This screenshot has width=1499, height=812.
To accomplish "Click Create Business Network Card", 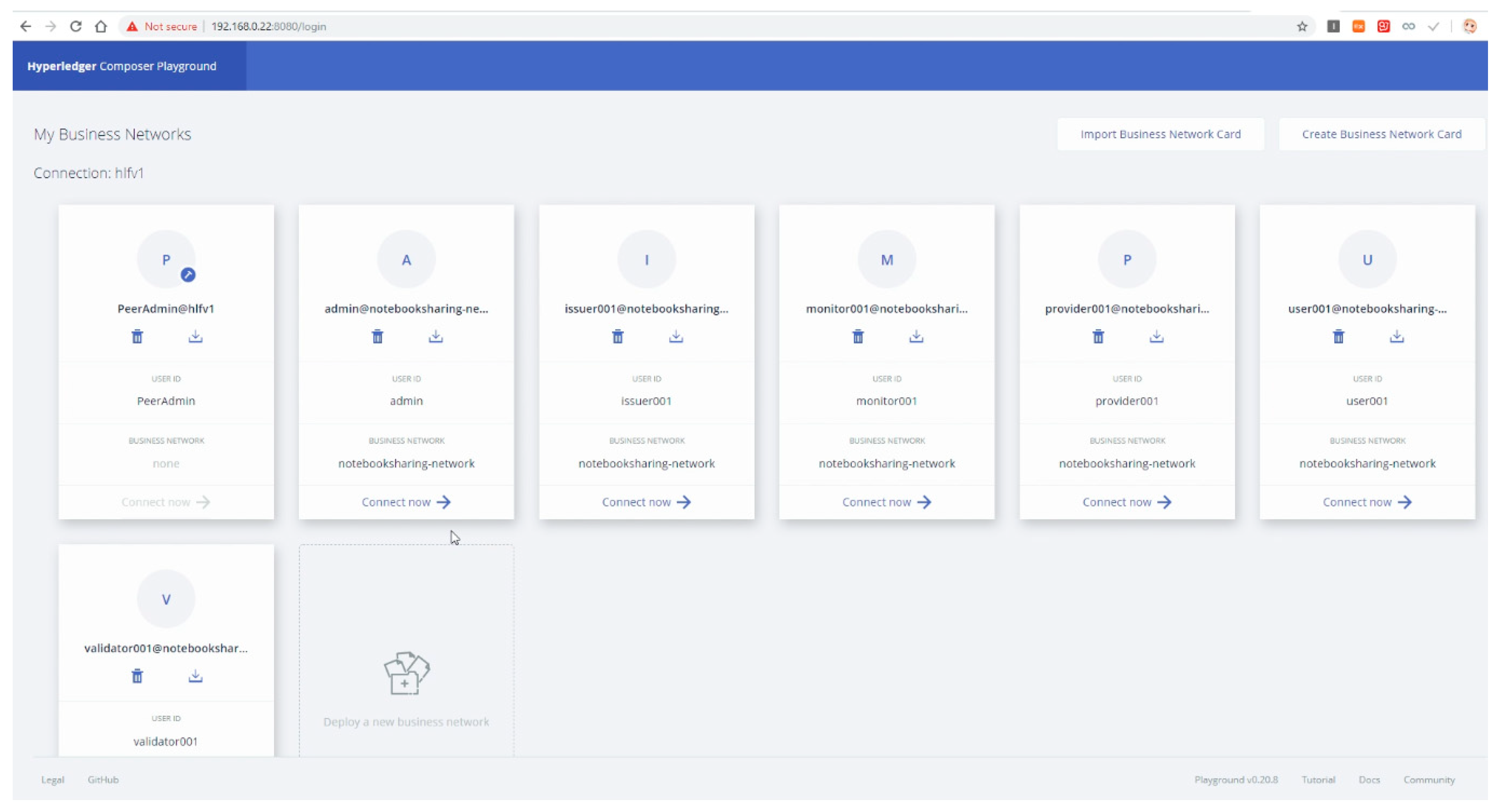I will coord(1381,134).
